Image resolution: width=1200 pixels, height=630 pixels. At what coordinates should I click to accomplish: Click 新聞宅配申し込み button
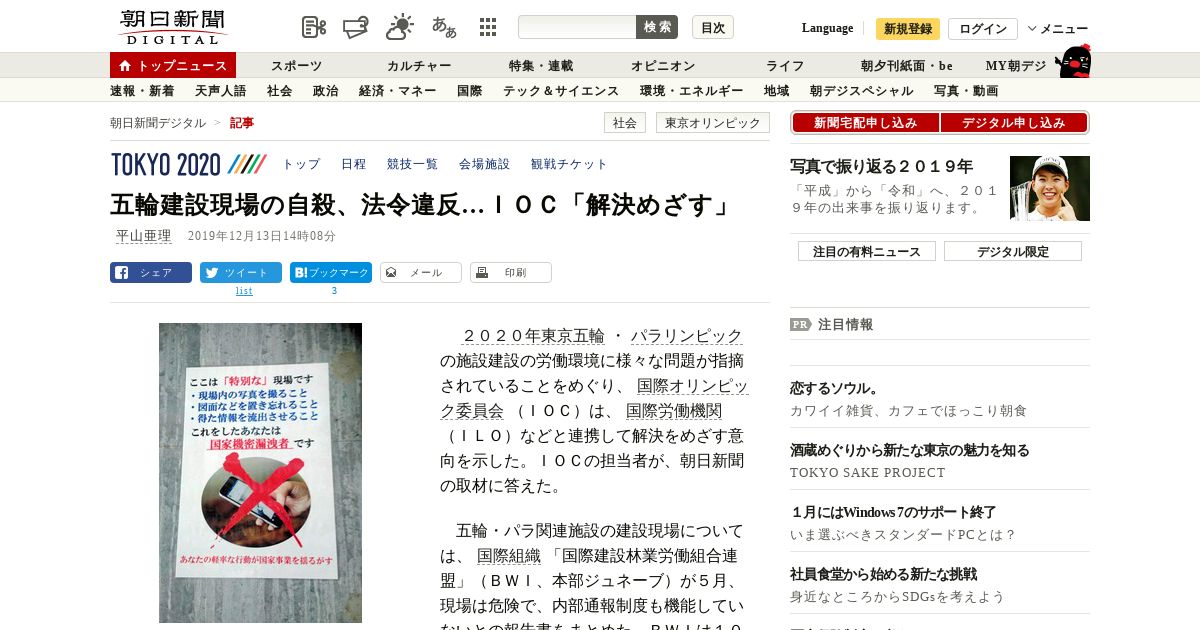[865, 122]
